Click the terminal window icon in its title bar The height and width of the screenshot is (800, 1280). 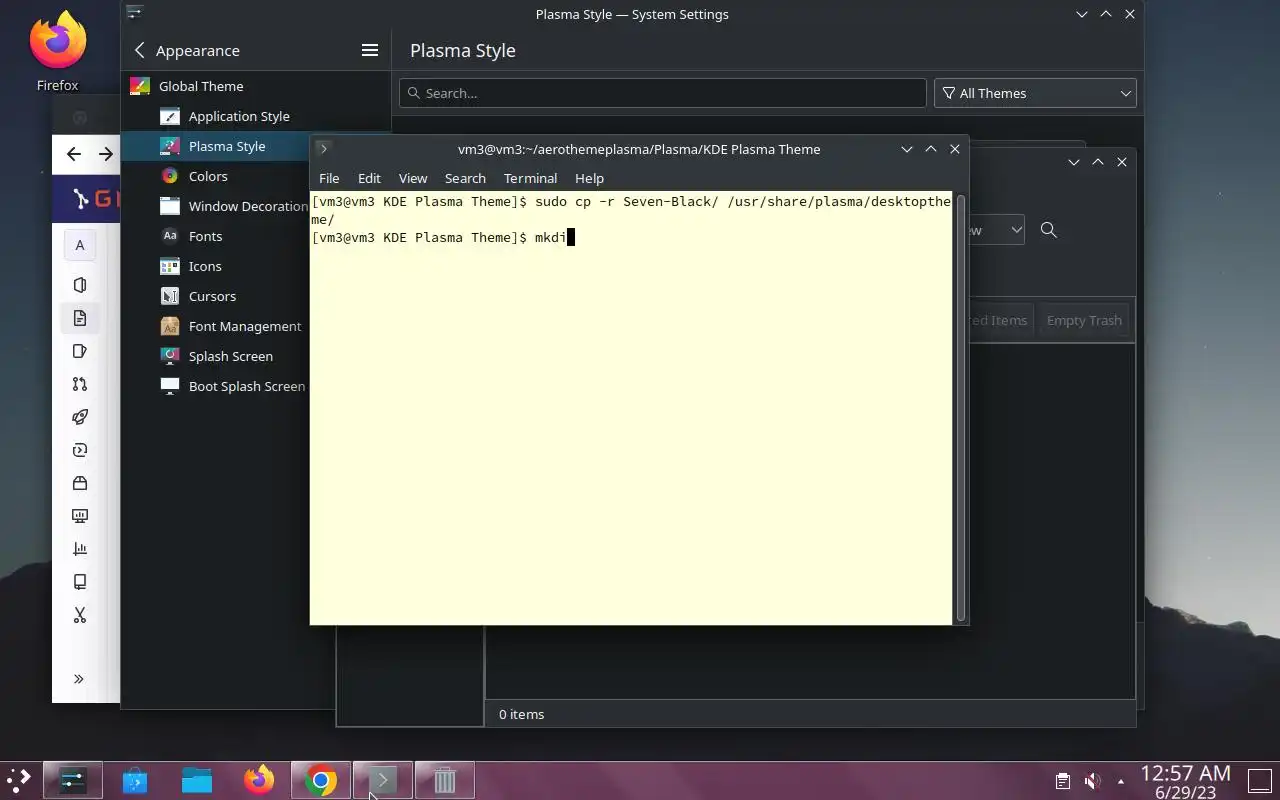(x=323, y=149)
